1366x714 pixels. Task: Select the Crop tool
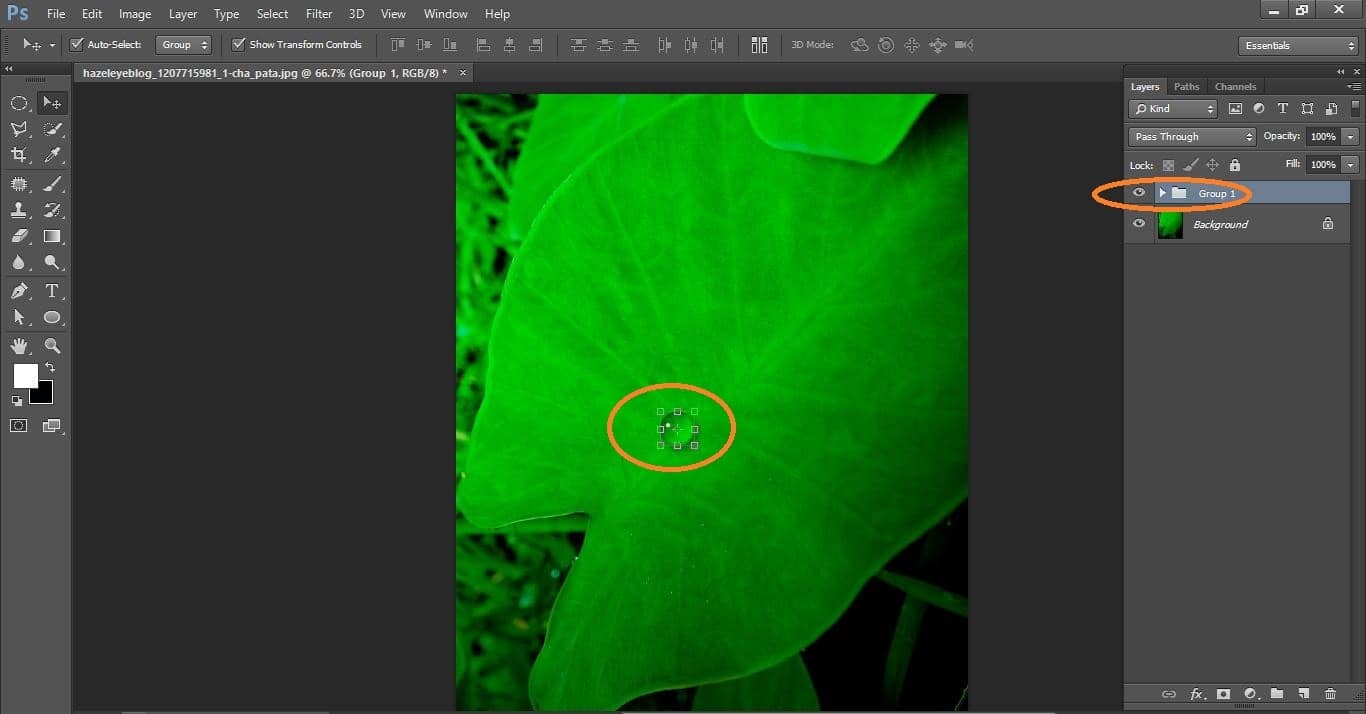coord(20,155)
